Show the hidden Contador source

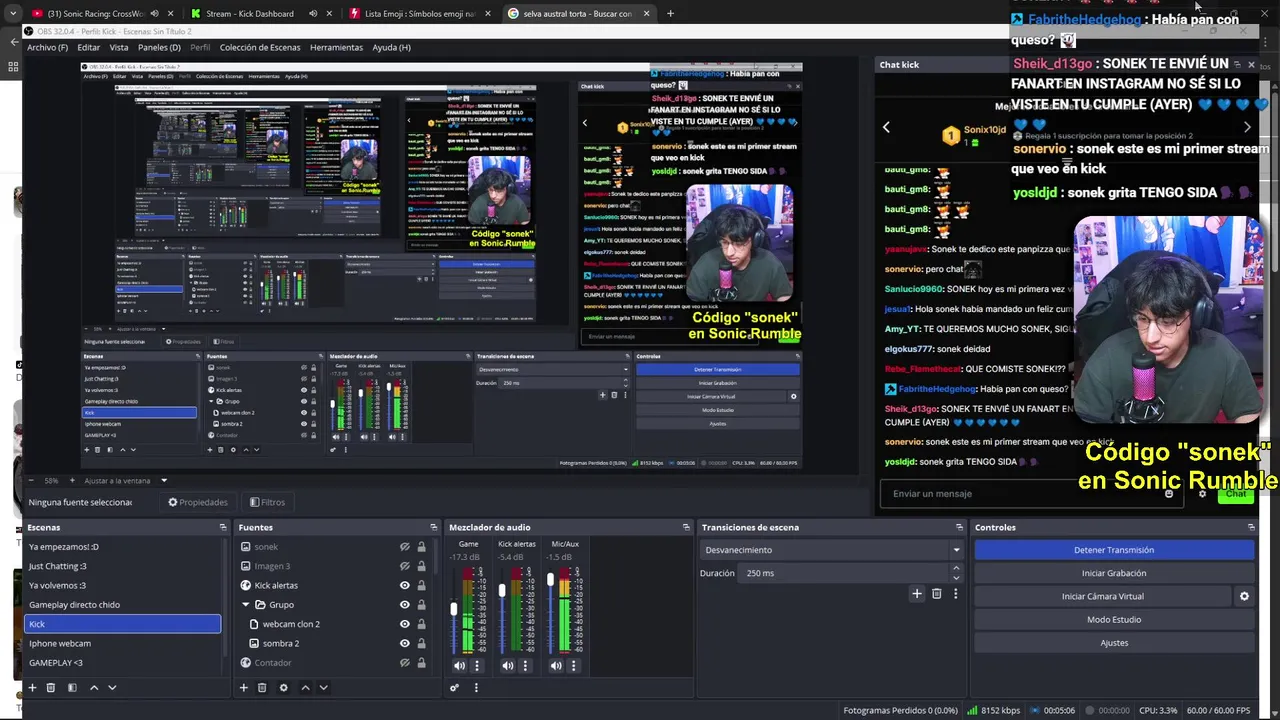404,662
